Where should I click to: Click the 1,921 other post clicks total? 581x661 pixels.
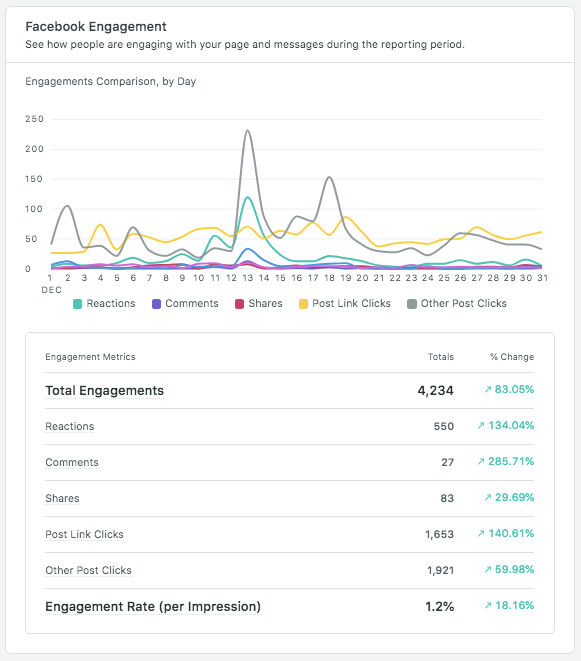click(x=440, y=570)
